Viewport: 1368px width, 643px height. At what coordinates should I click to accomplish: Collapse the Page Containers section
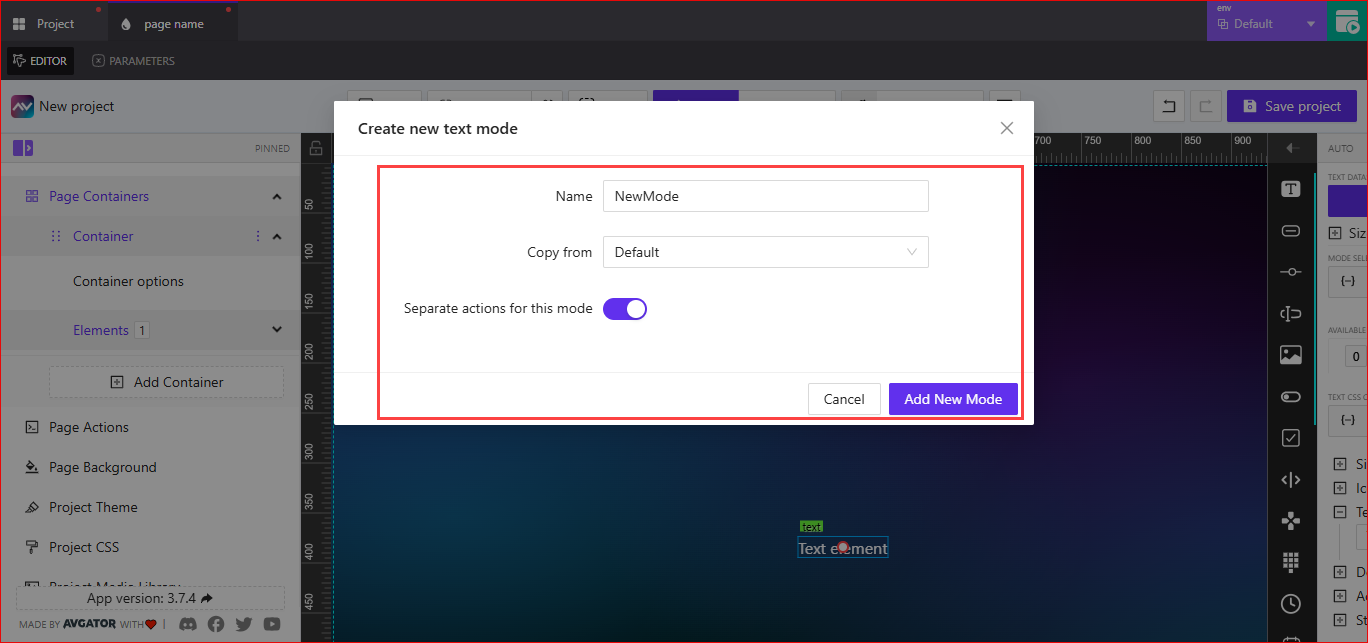(x=277, y=196)
